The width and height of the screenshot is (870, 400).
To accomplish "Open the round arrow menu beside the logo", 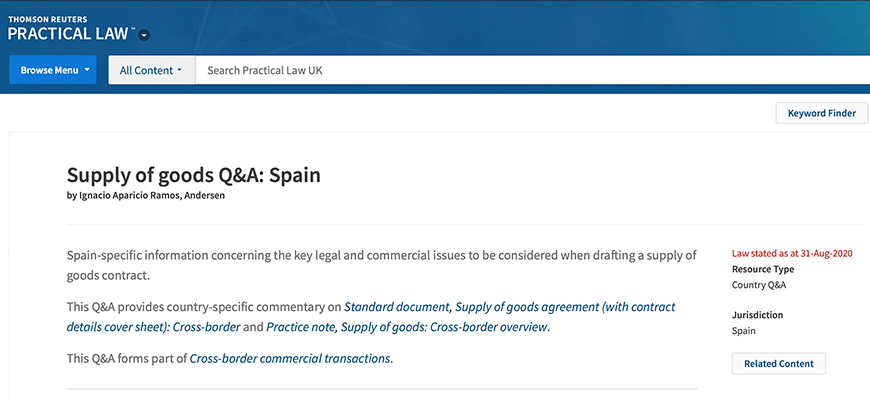I will coord(145,35).
